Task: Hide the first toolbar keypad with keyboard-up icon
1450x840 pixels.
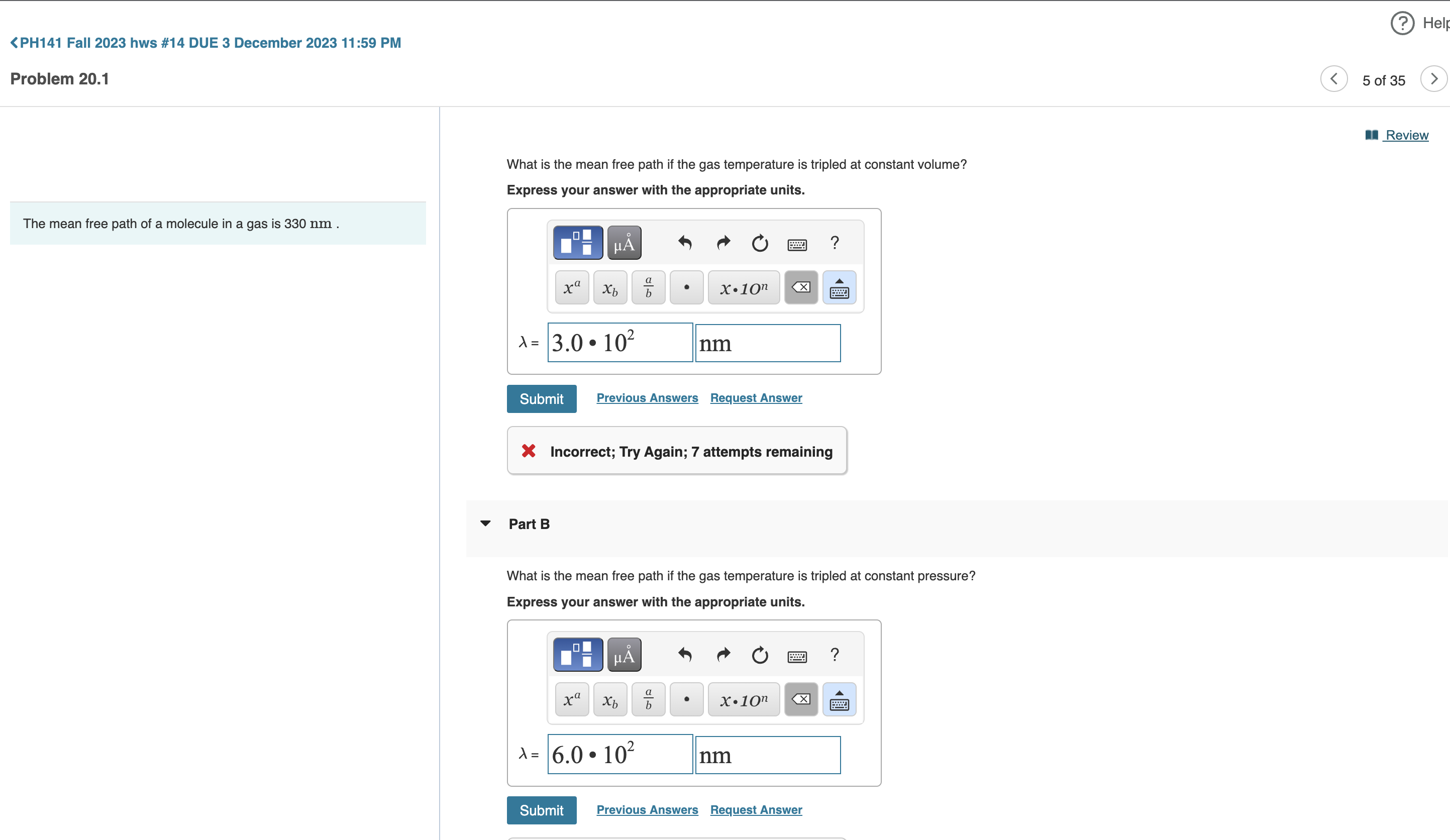Action: 840,287
